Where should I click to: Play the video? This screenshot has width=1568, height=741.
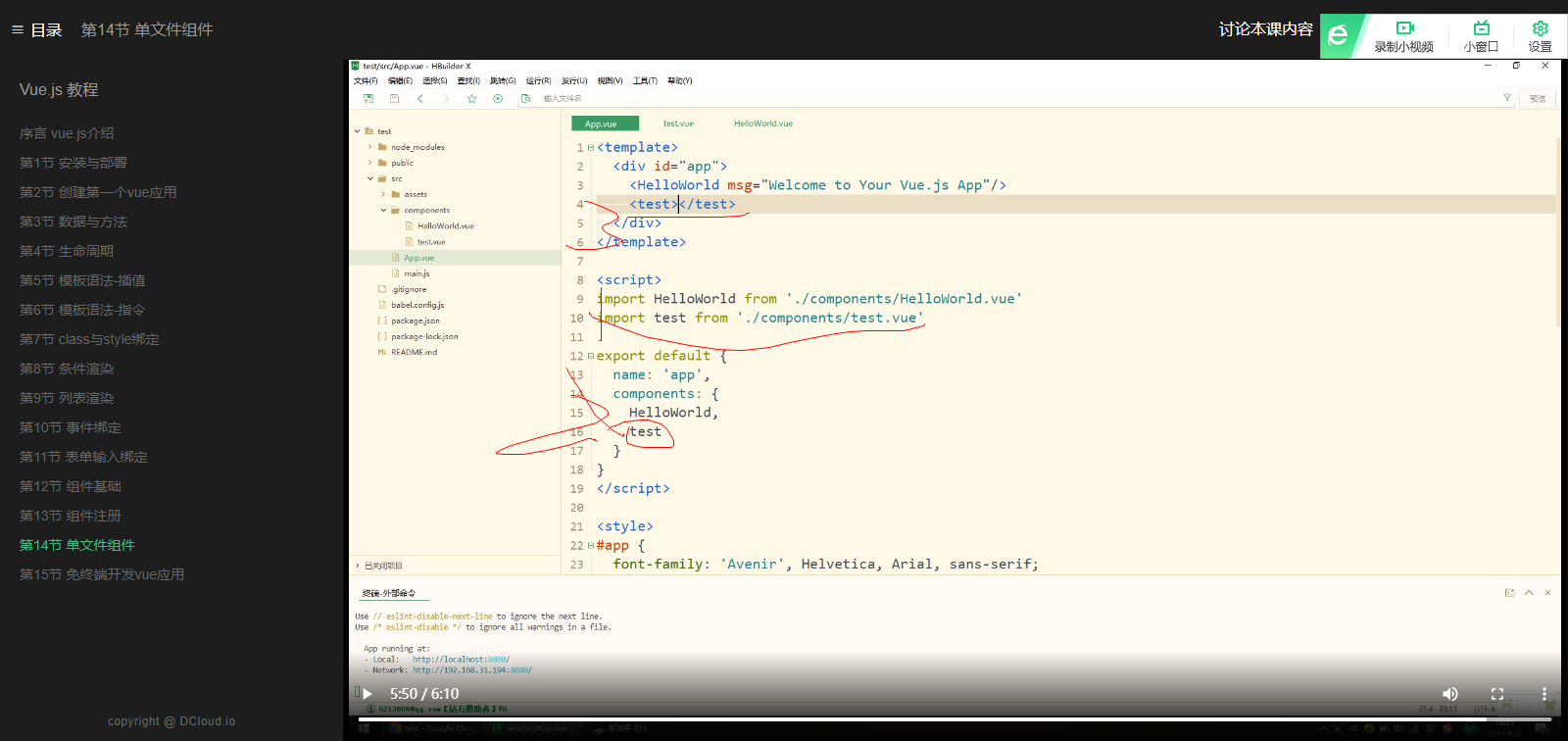tap(367, 694)
